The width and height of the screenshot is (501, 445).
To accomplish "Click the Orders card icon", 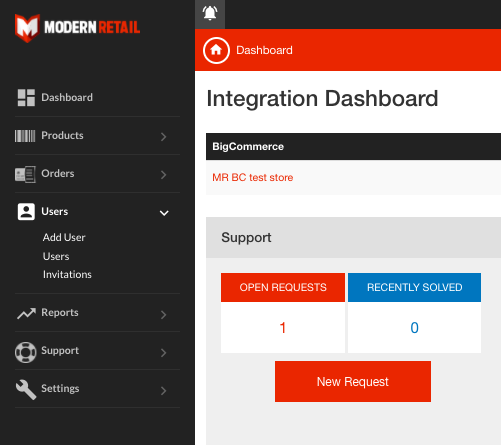I will [x=25, y=174].
